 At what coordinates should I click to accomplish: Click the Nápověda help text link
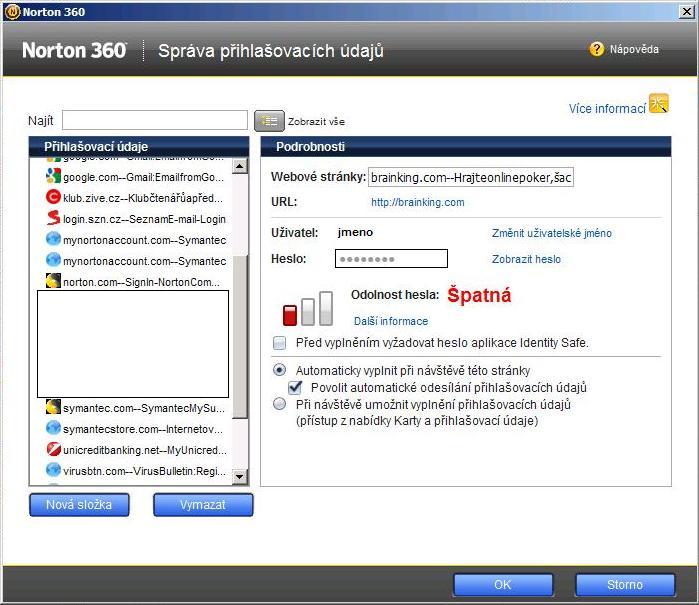click(x=634, y=49)
